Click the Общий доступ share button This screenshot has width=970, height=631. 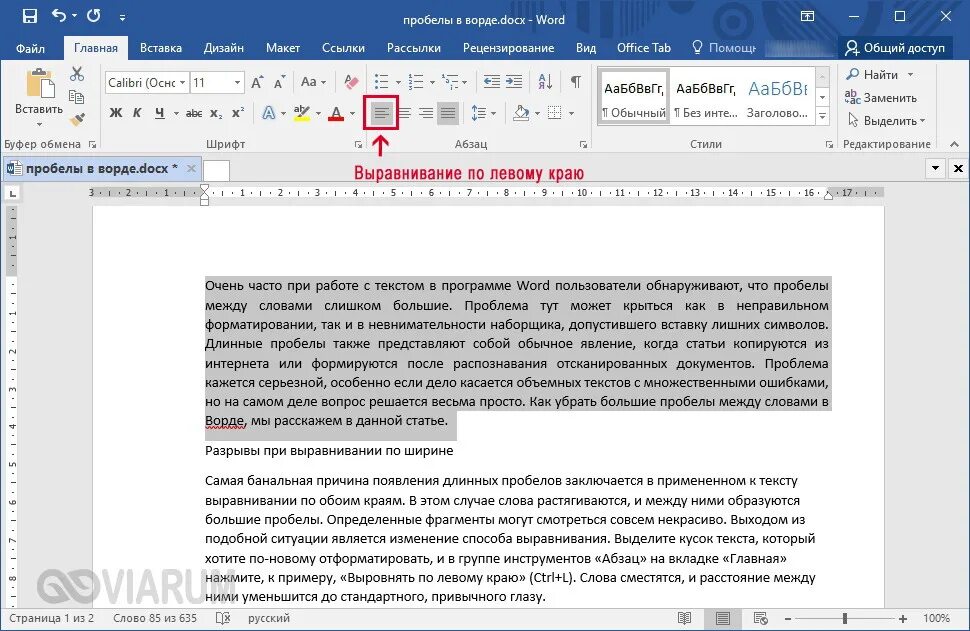tap(895, 48)
